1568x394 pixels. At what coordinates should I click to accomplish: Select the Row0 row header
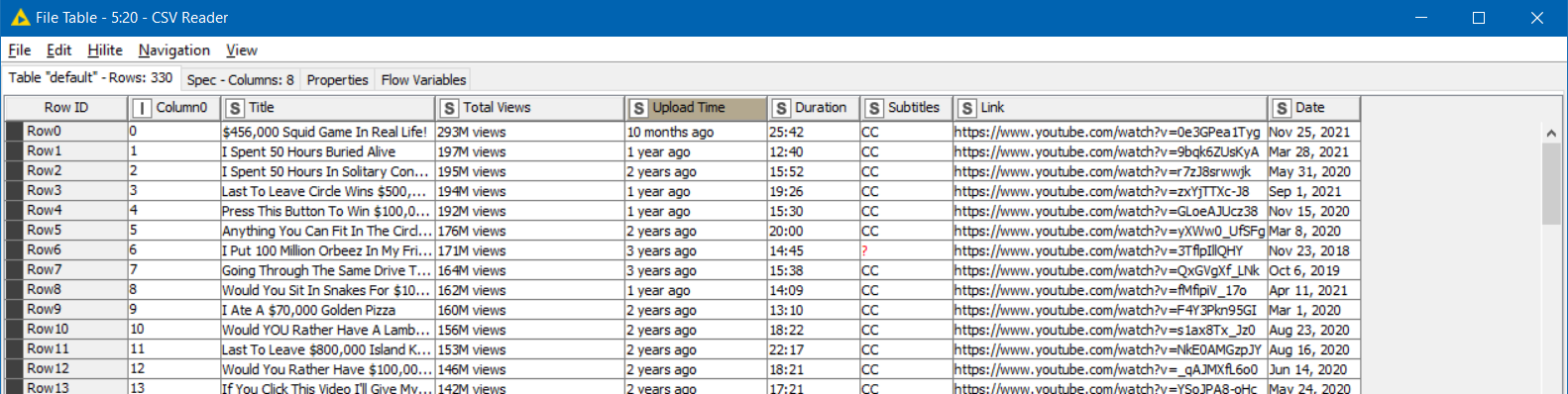75,132
